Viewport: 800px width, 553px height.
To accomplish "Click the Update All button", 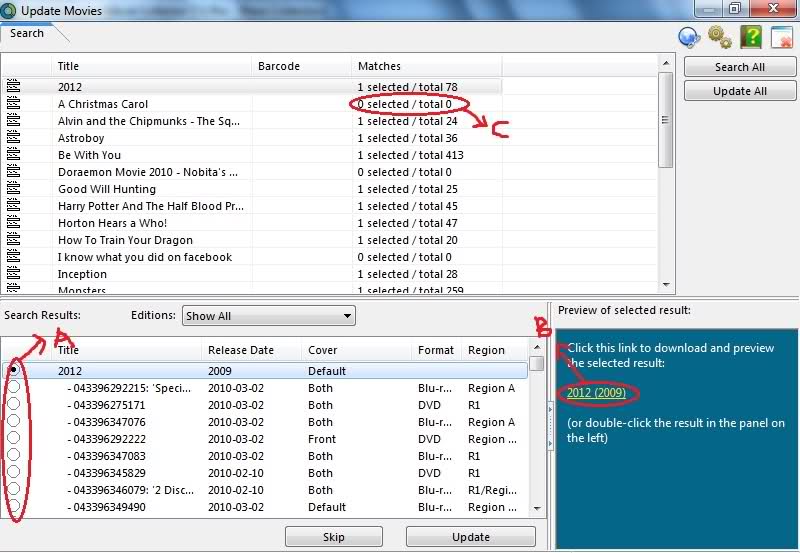I will [x=740, y=91].
